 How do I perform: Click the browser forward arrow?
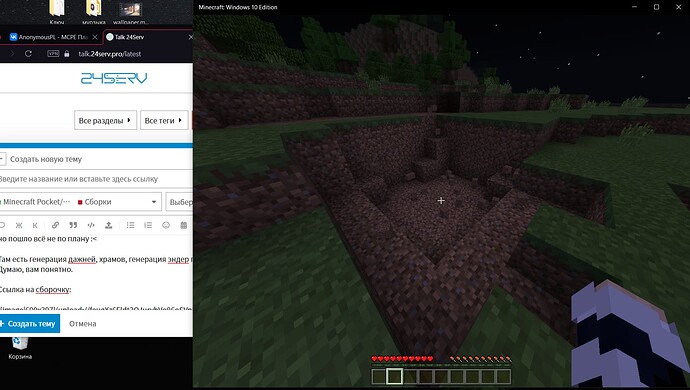coord(12,54)
